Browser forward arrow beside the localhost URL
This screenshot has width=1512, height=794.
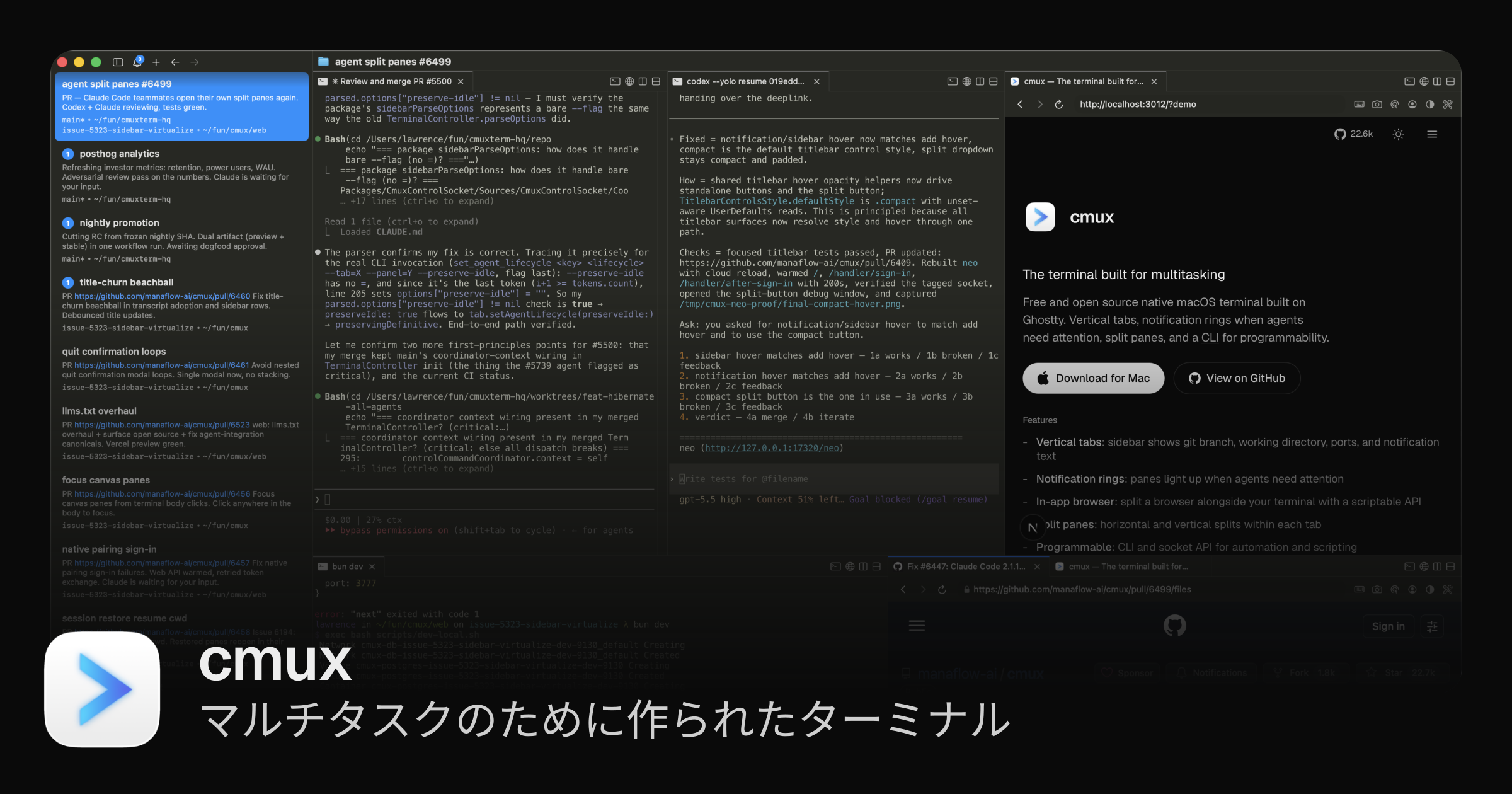coord(1039,105)
